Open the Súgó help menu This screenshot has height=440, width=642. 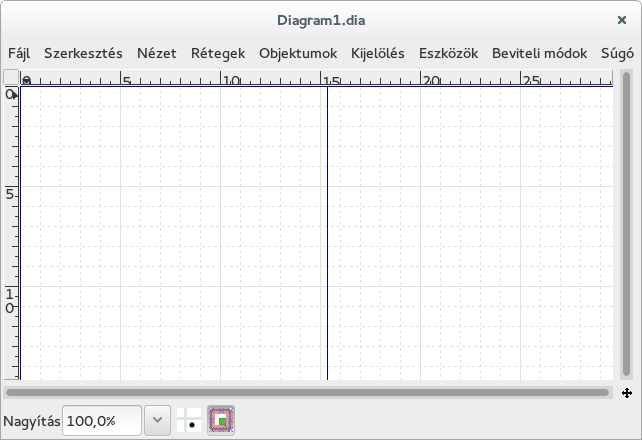pyautogui.click(x=616, y=53)
